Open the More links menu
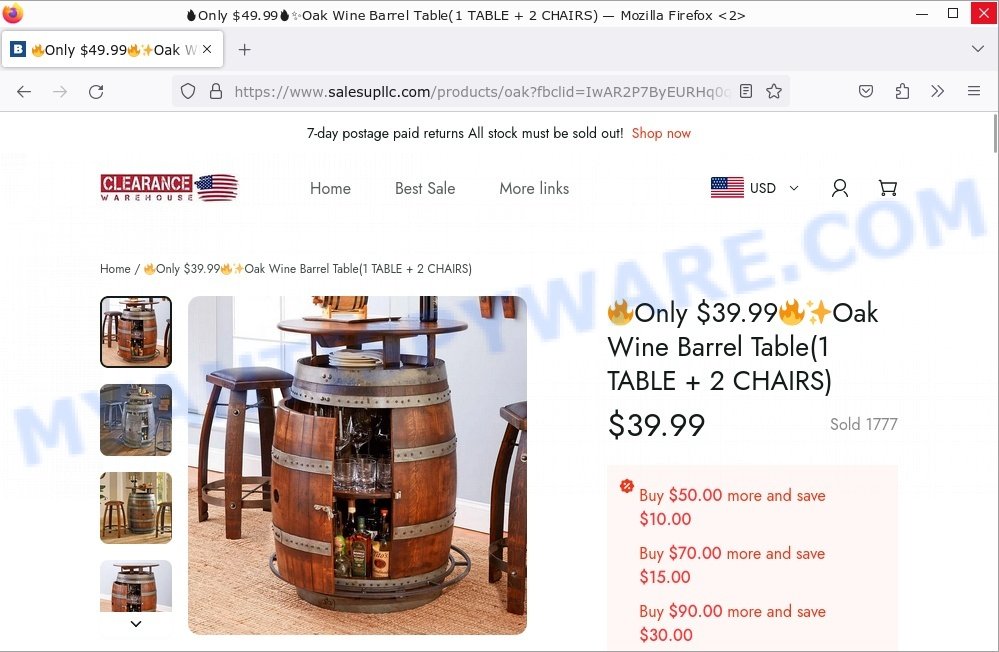Viewport: 999px width, 652px height. [x=534, y=189]
